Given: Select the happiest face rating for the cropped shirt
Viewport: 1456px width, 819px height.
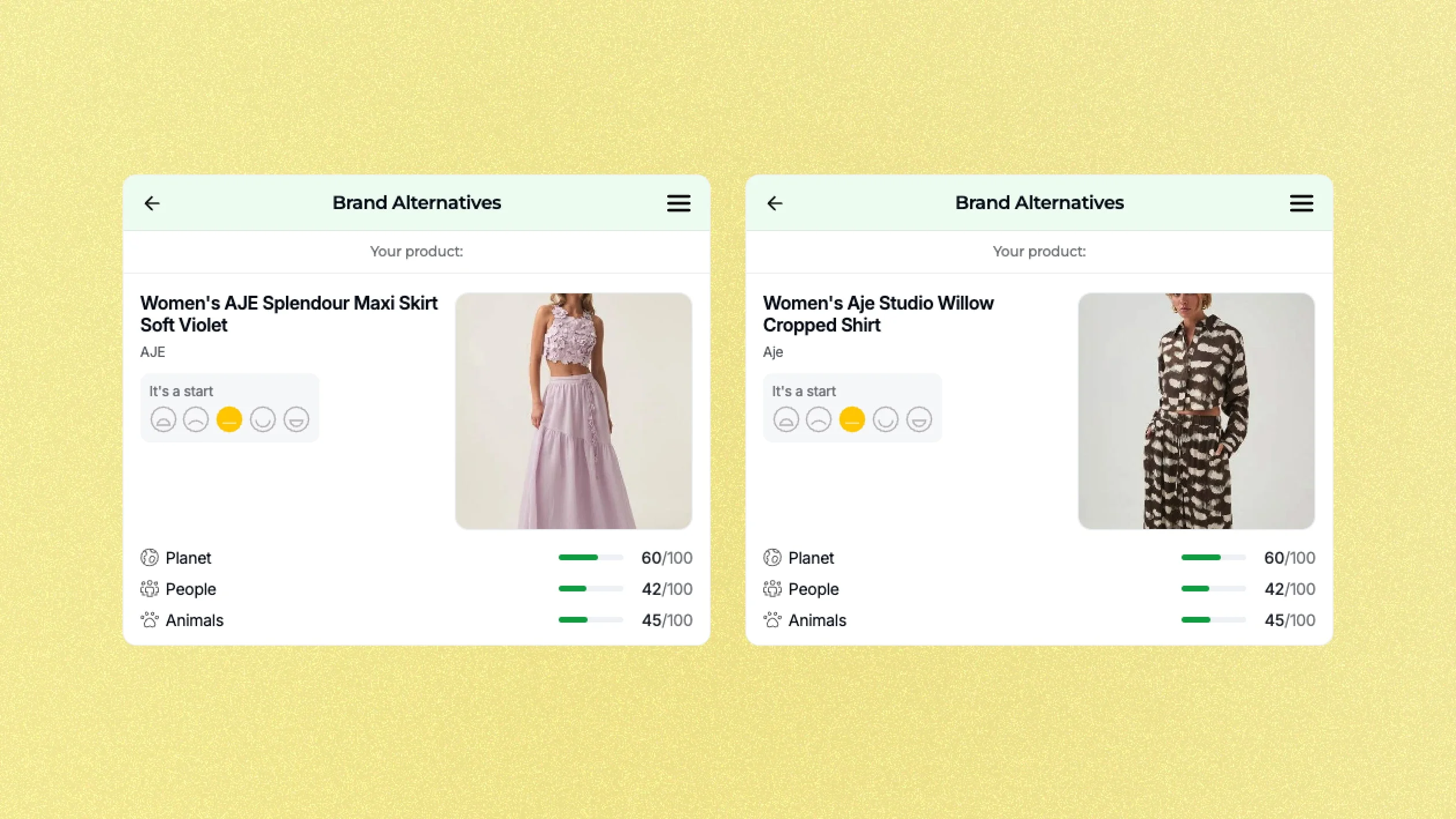Looking at the screenshot, I should pyautogui.click(x=919, y=420).
